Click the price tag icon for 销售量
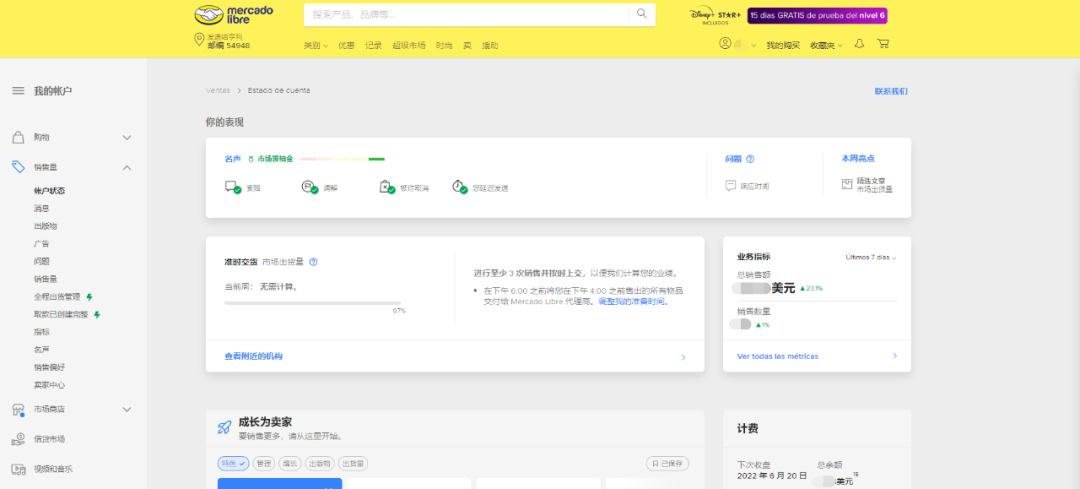 click(19, 167)
